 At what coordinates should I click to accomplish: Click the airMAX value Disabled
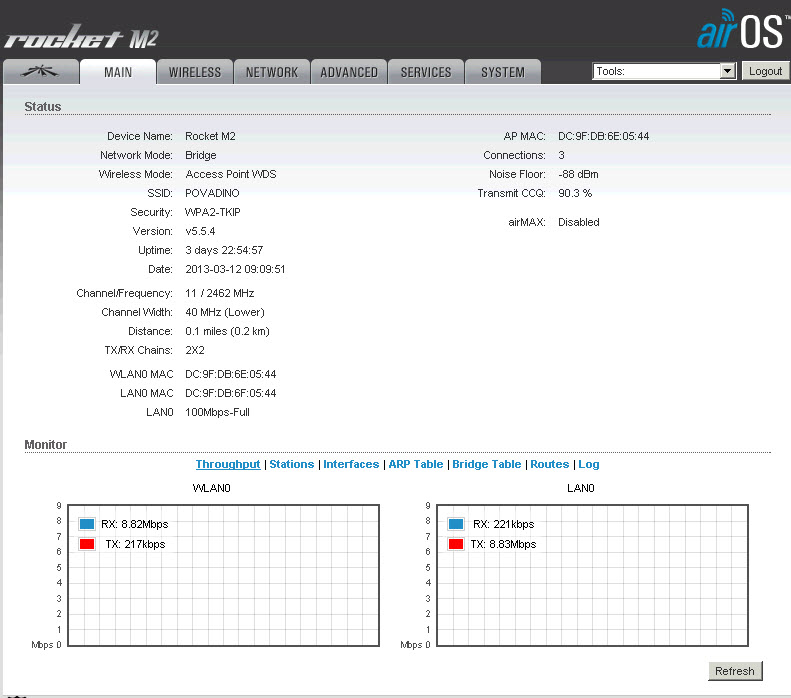pyautogui.click(x=579, y=222)
